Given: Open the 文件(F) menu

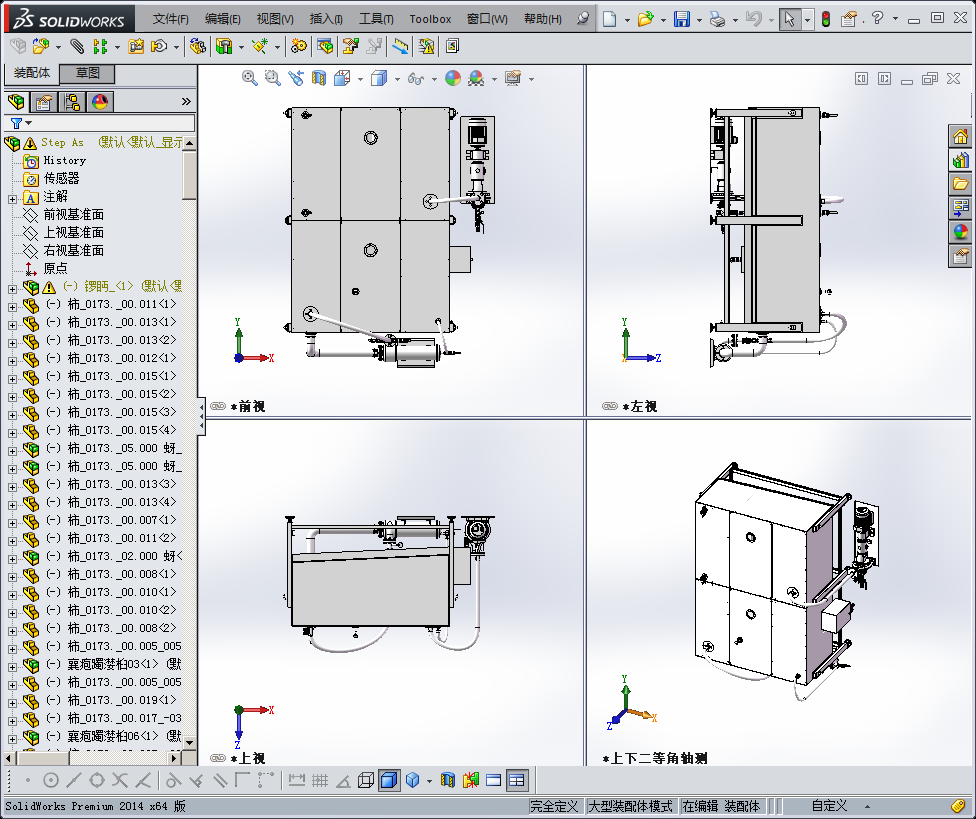Looking at the screenshot, I should click(x=171, y=19).
